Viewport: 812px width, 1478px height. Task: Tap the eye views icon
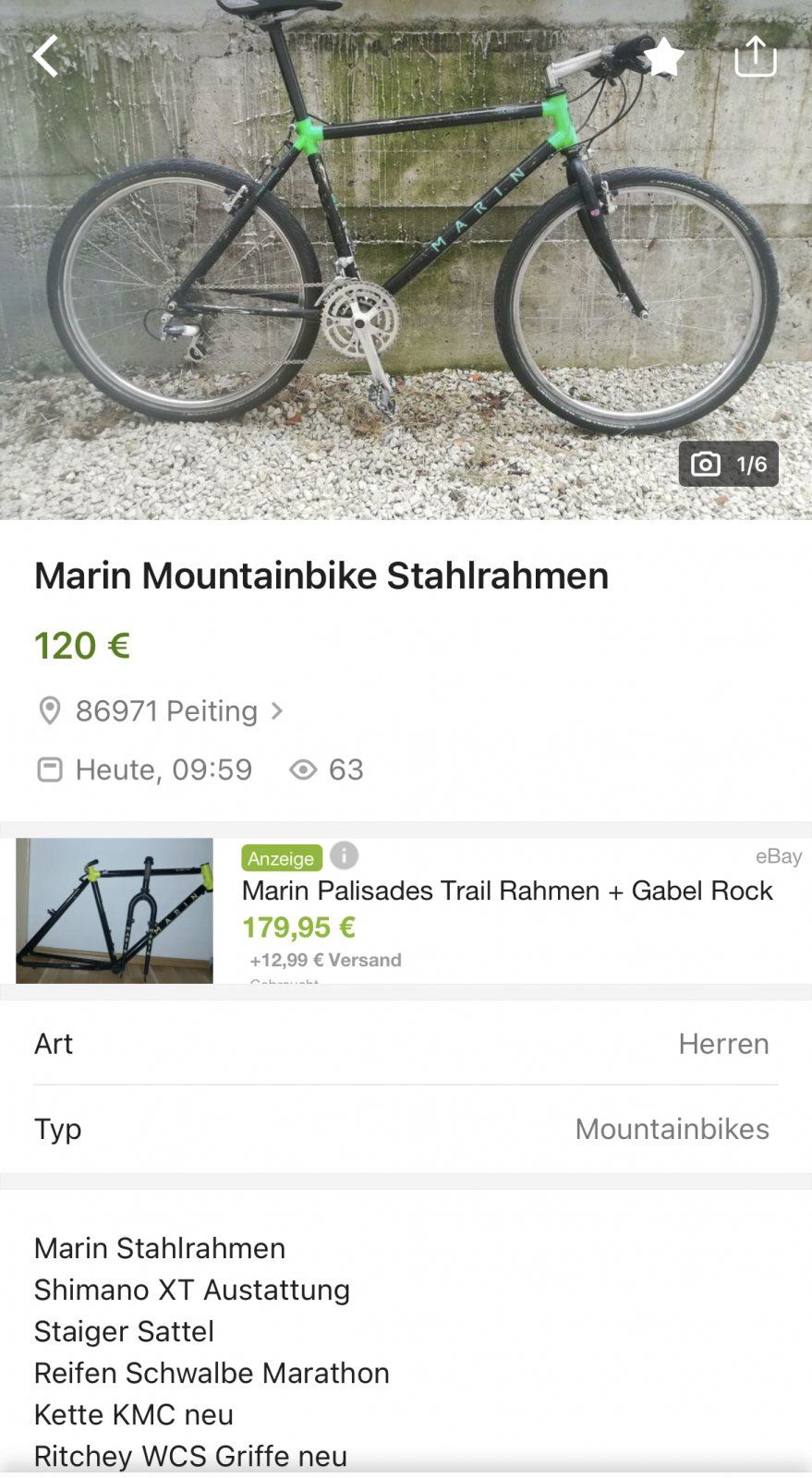[303, 769]
